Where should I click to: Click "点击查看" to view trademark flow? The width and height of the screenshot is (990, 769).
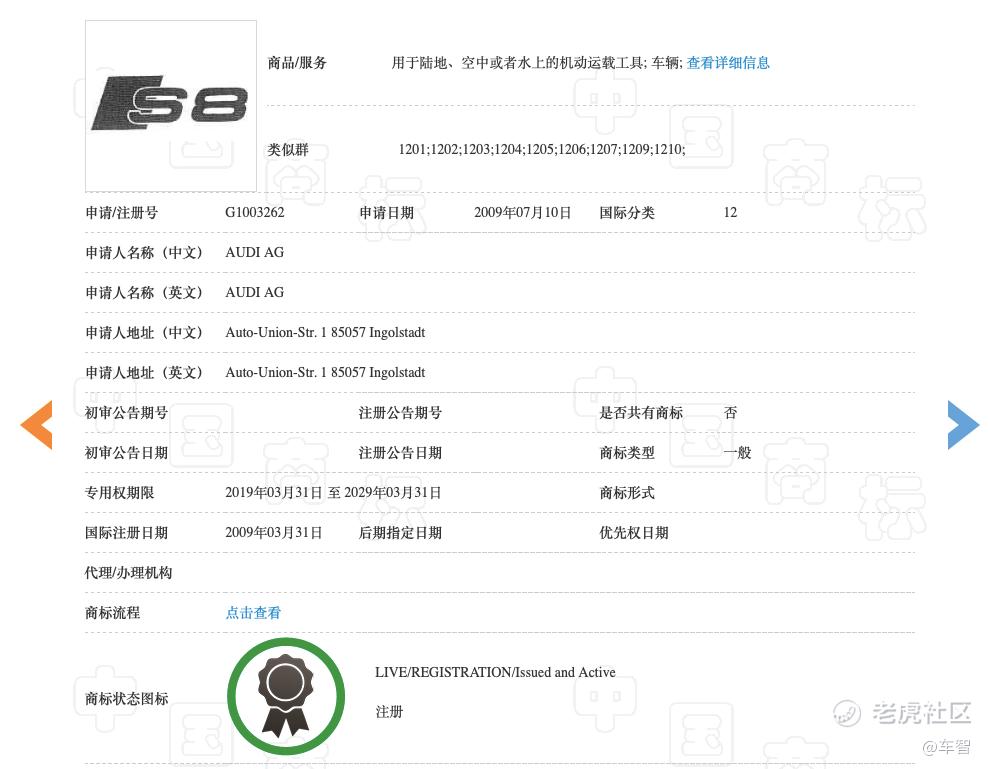click(253, 613)
